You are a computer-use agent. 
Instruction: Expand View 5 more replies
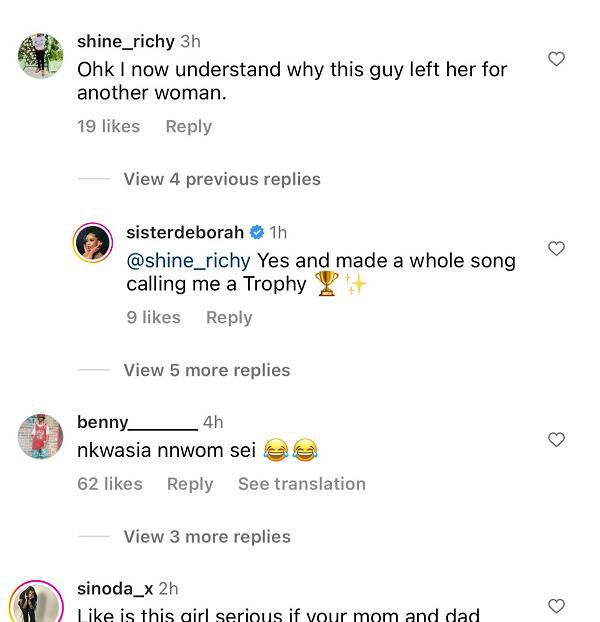[206, 370]
